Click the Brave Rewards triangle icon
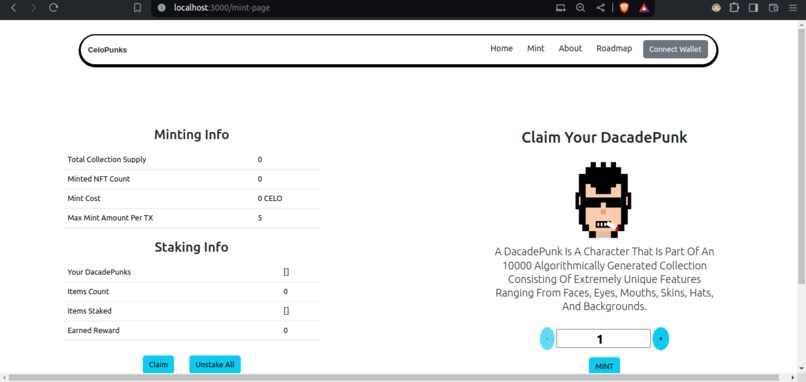This screenshot has width=806, height=382. pos(644,8)
